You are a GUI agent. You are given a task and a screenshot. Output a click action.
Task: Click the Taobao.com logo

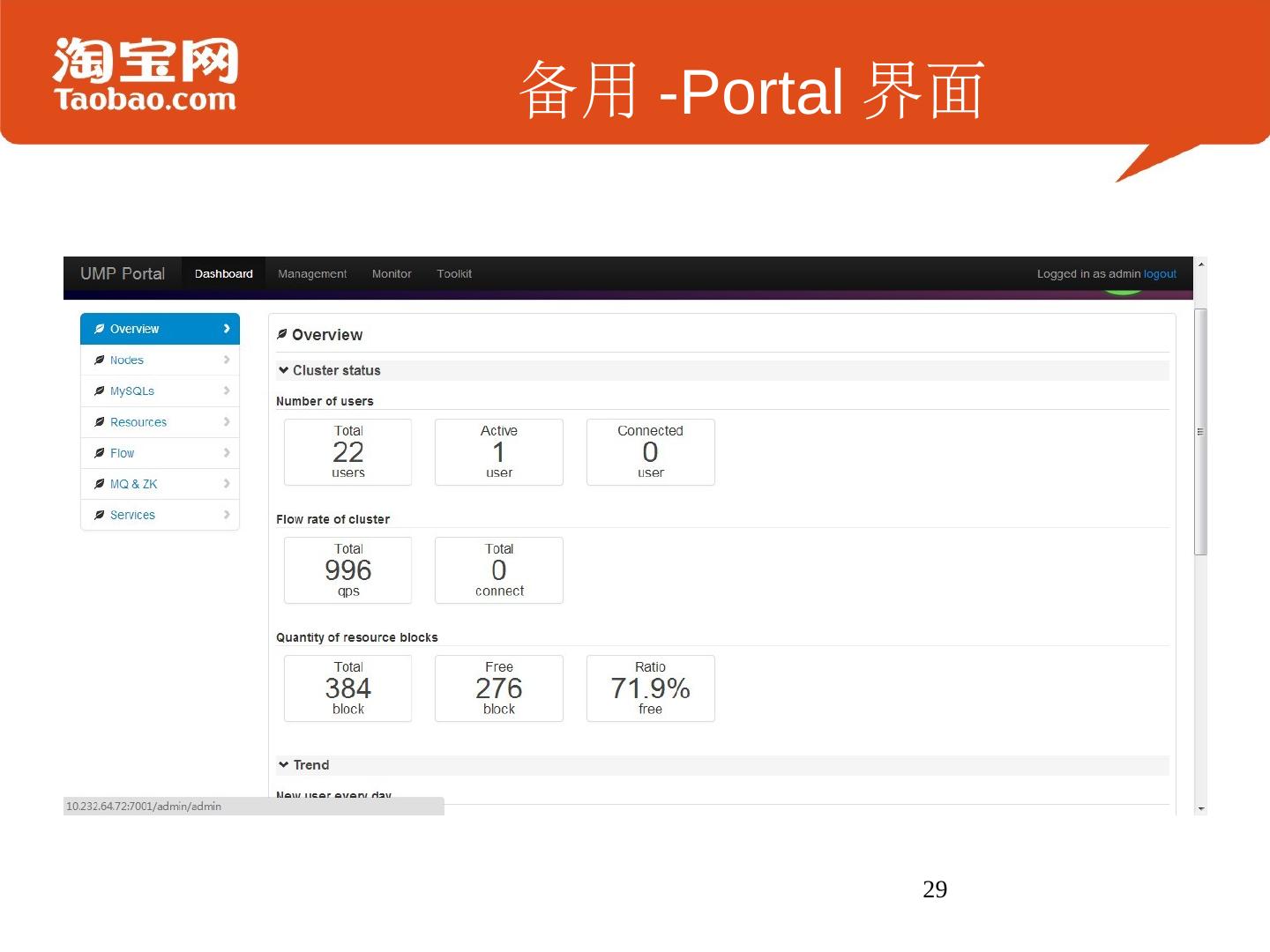pos(146,76)
